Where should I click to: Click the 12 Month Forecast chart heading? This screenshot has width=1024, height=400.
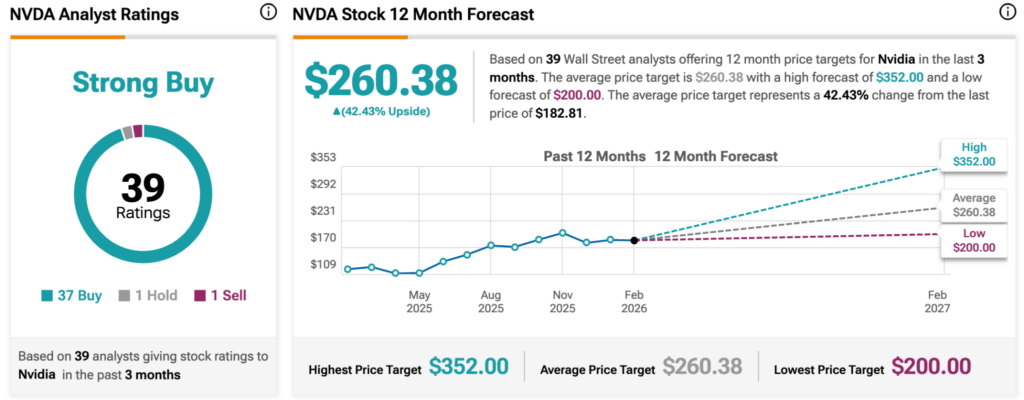point(716,157)
